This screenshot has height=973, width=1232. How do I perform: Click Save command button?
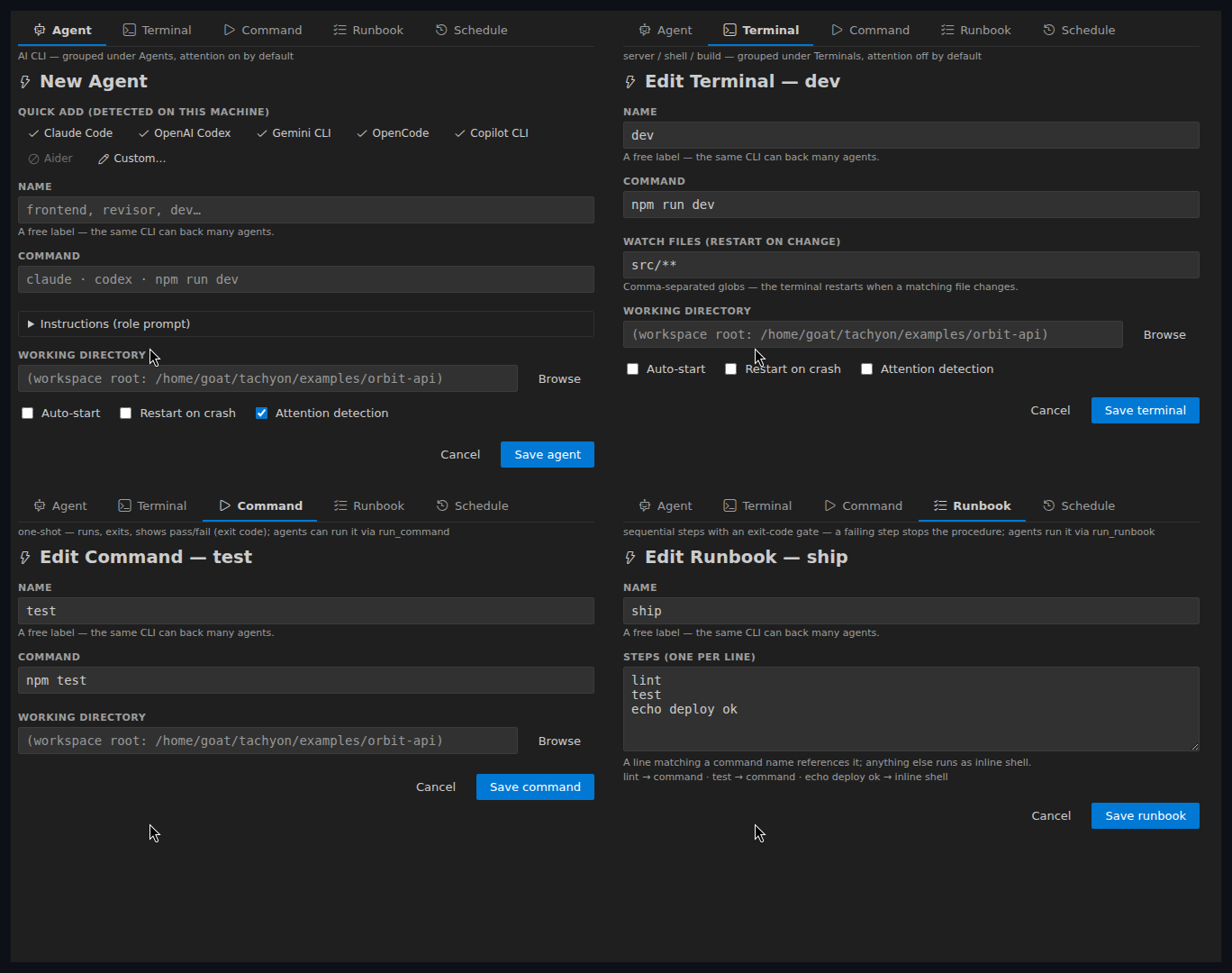pyautogui.click(x=535, y=787)
